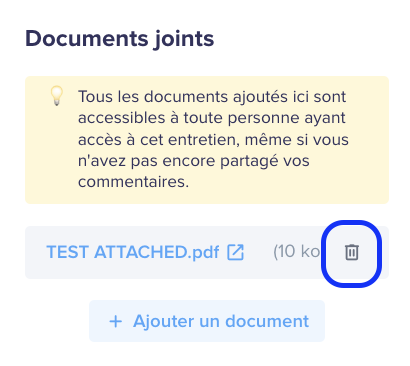The width and height of the screenshot is (410, 366).
Task: Click the word pdf in the file name
Action: click(x=206, y=253)
